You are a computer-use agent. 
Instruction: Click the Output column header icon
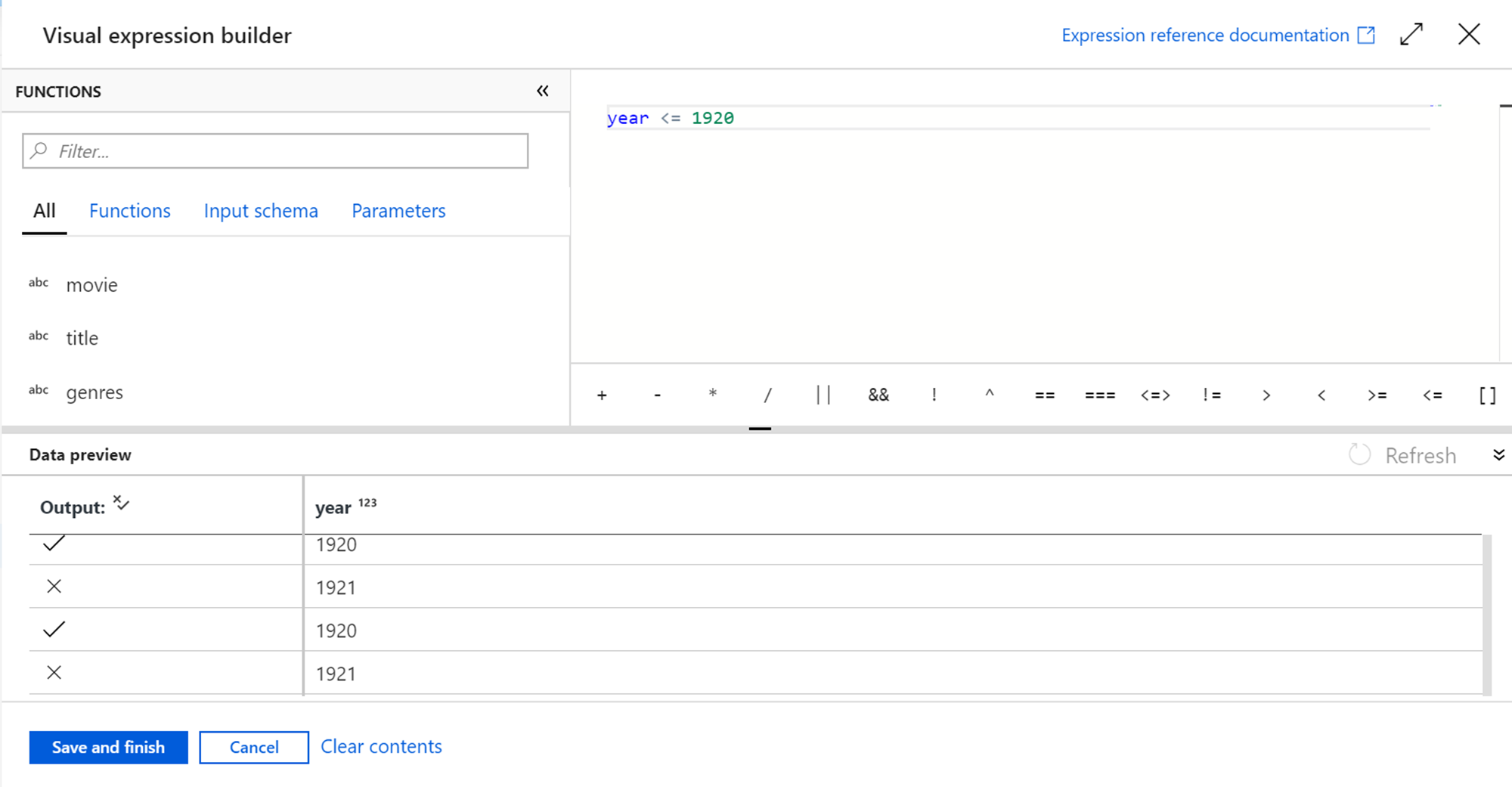[121, 503]
